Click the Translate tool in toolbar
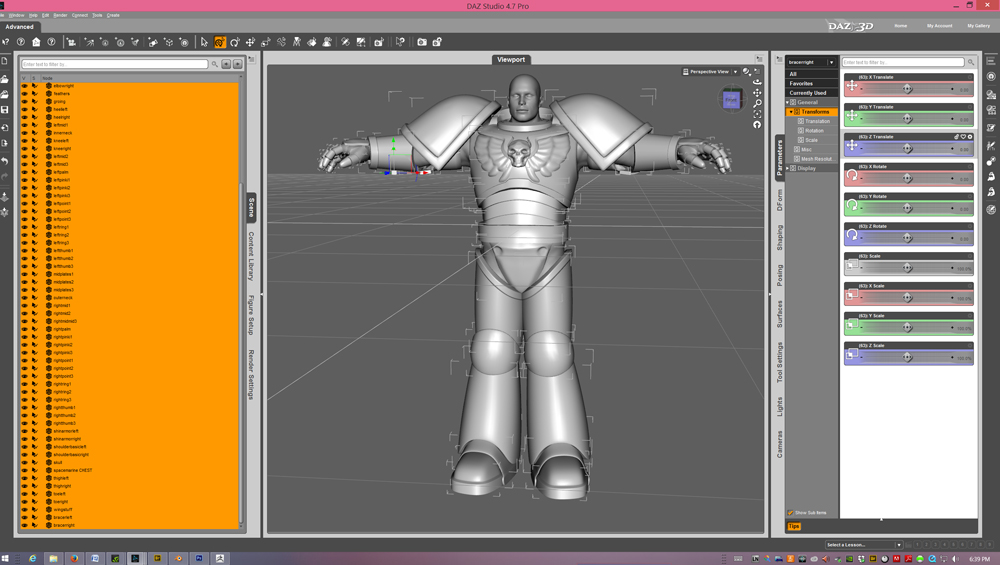Screen dimensions: 1000x565 tap(250, 43)
